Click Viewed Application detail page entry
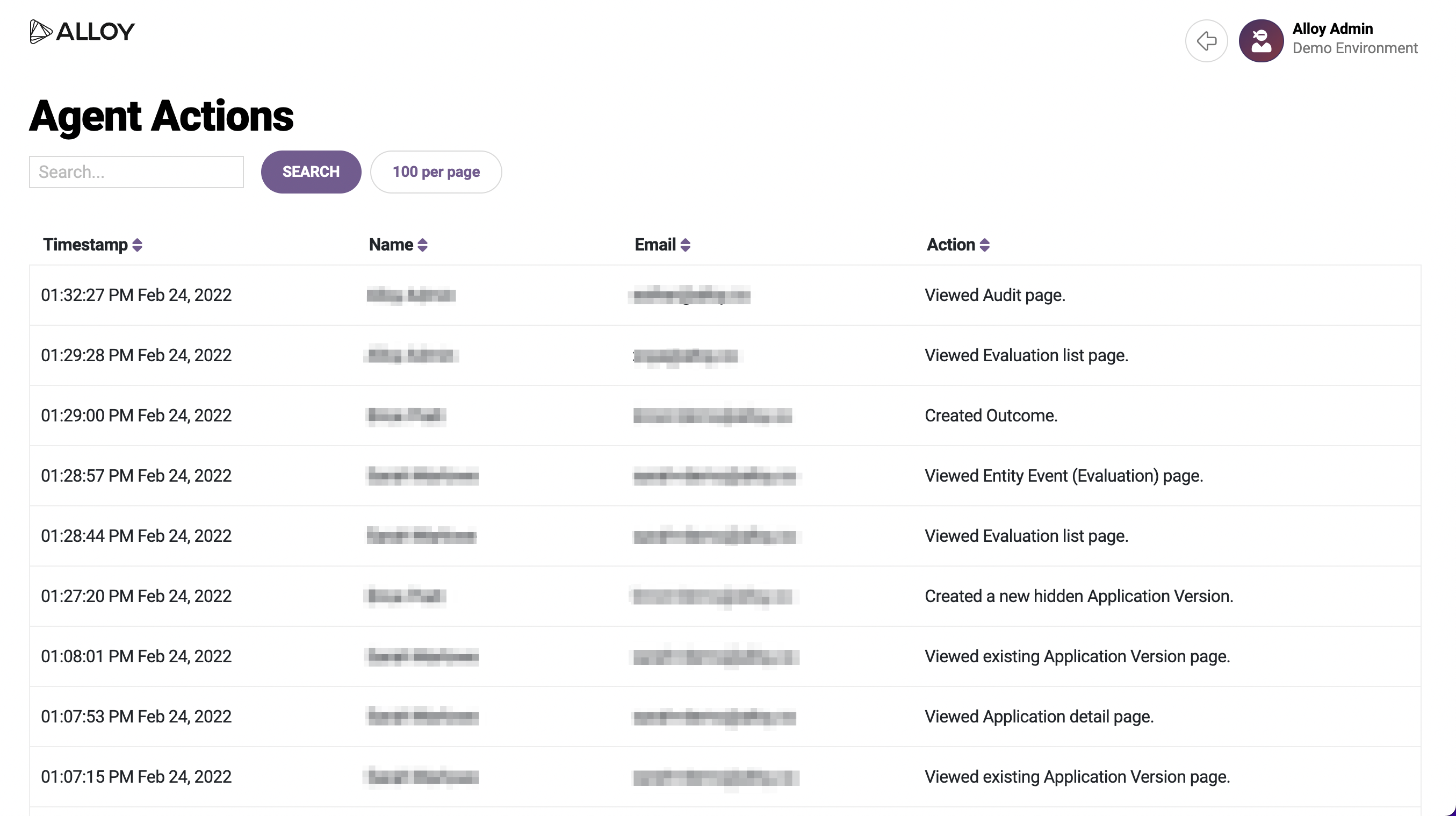Image resolution: width=1456 pixels, height=816 pixels. coord(1039,717)
